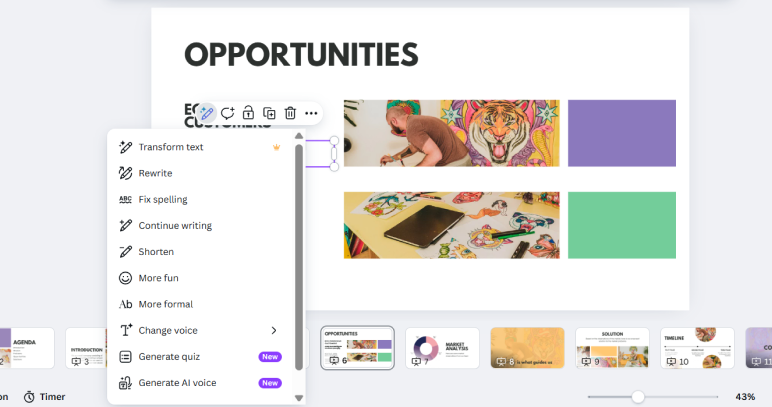
Task: Click the Generate quiz list icon
Action: pos(126,356)
